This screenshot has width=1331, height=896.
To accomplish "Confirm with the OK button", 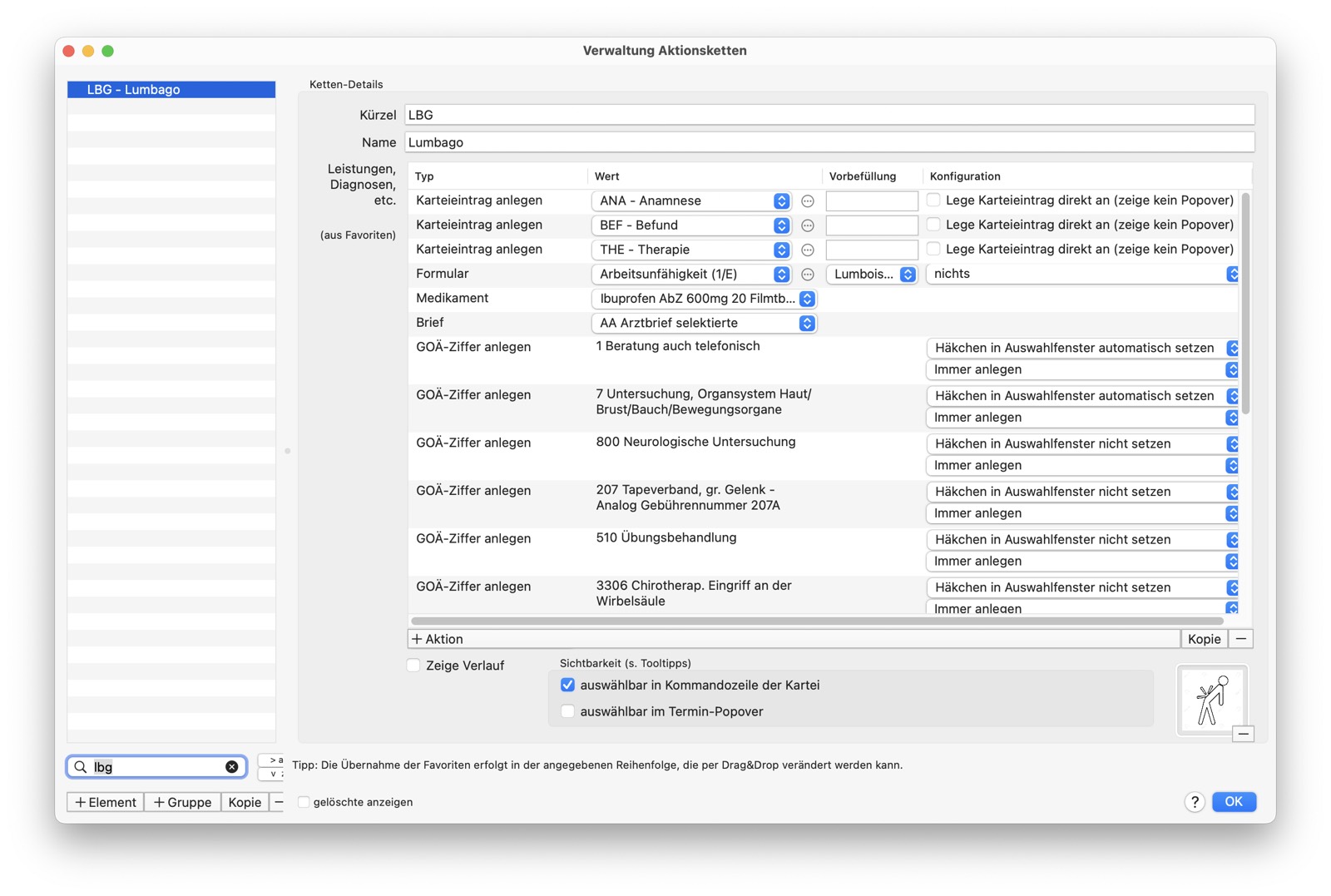I will tap(1234, 802).
